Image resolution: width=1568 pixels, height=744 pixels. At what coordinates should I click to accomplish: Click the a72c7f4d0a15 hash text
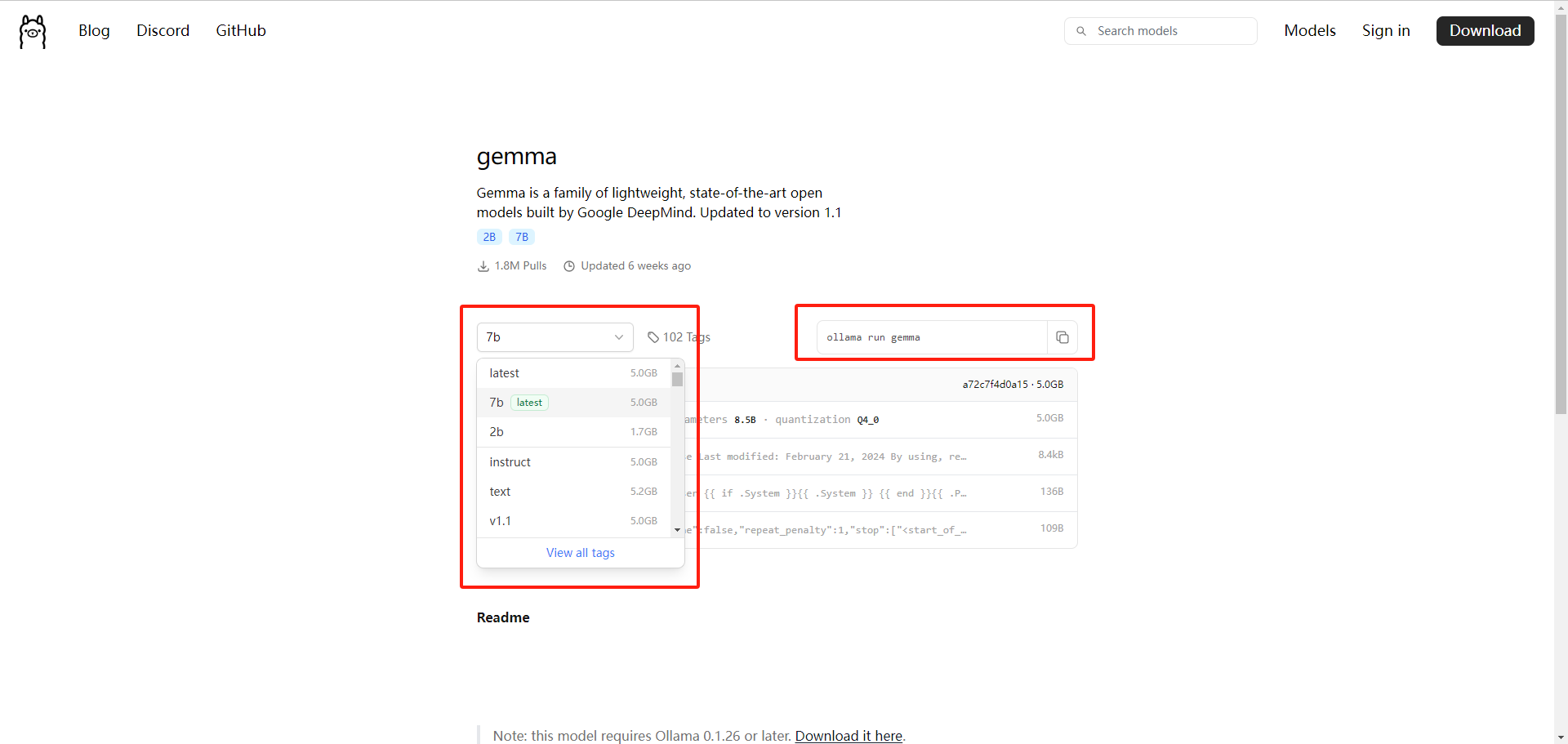[x=995, y=385]
